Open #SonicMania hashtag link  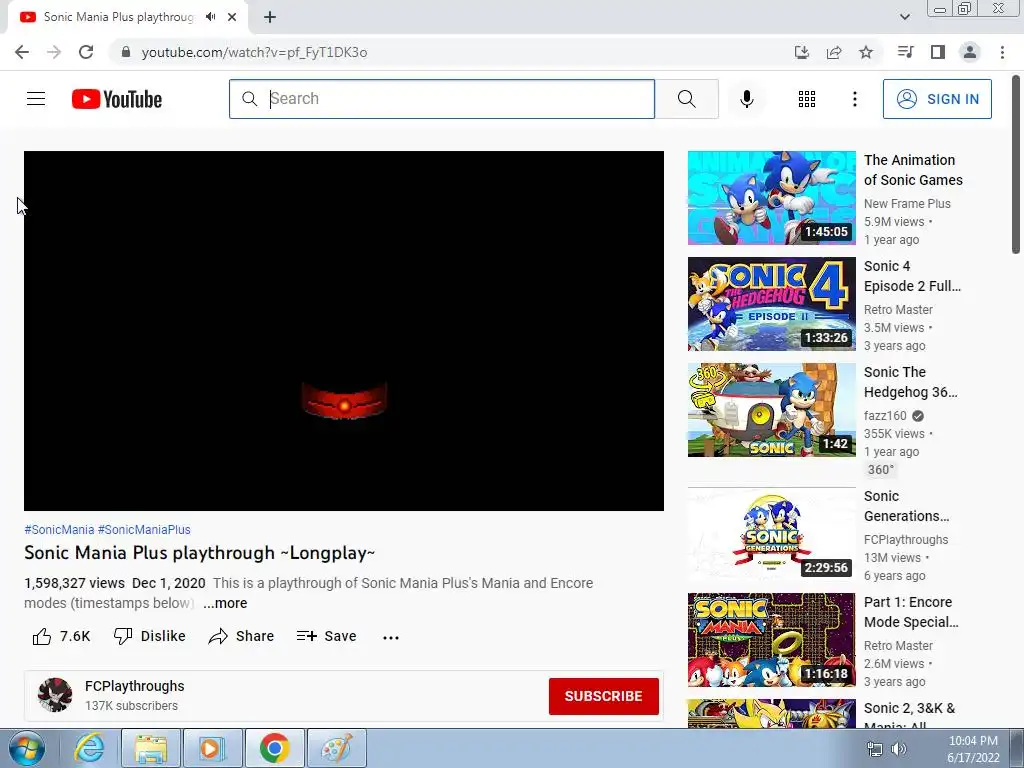[59, 530]
